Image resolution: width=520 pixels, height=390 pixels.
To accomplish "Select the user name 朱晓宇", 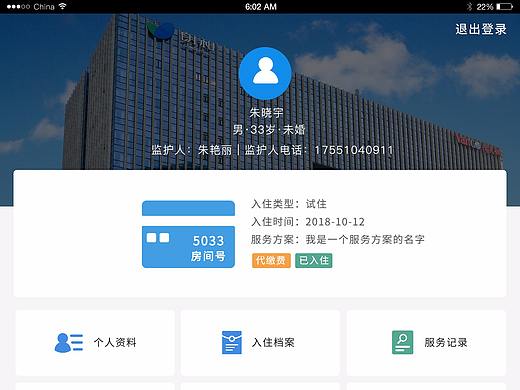I will [x=266, y=113].
